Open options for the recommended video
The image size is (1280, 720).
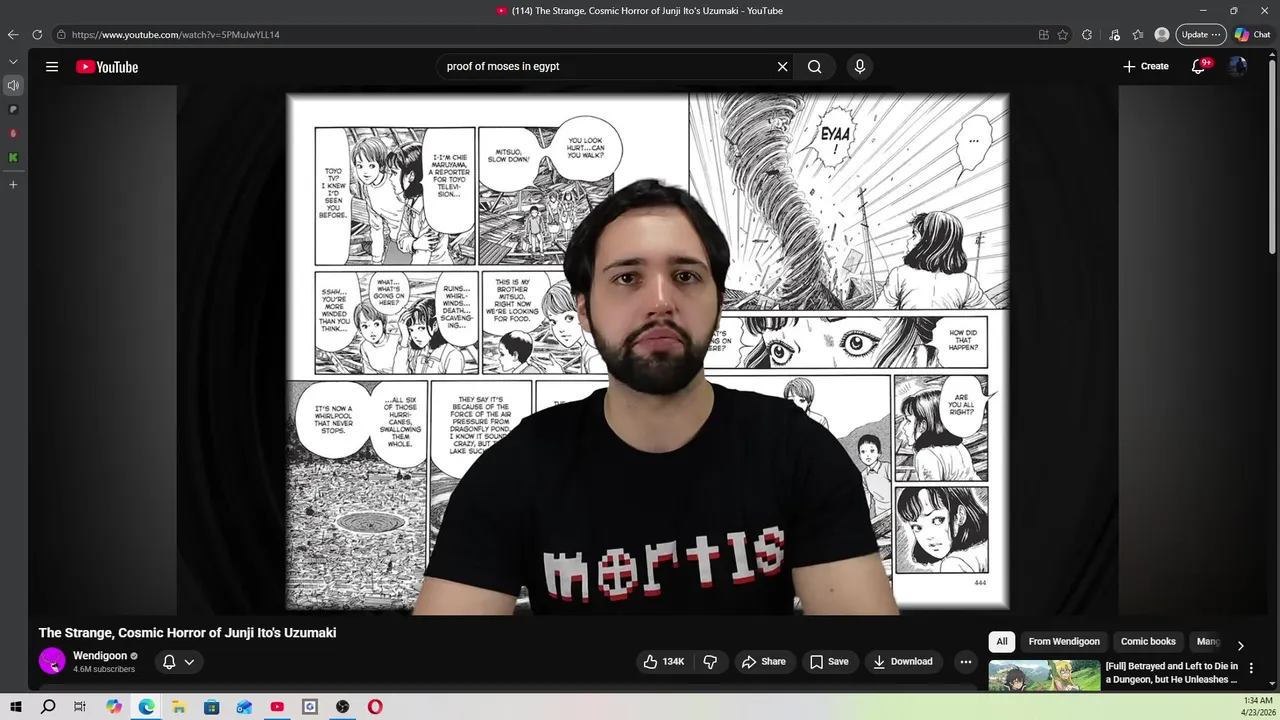pos(1251,668)
